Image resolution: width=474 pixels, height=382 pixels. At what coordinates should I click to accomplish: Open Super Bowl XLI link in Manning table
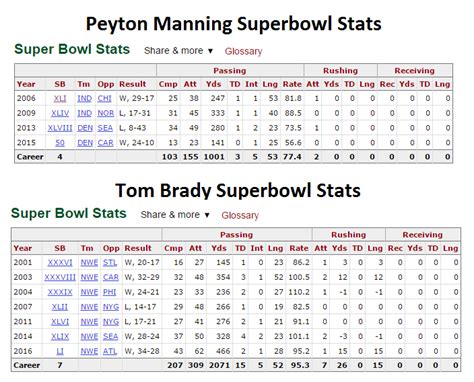60,98
